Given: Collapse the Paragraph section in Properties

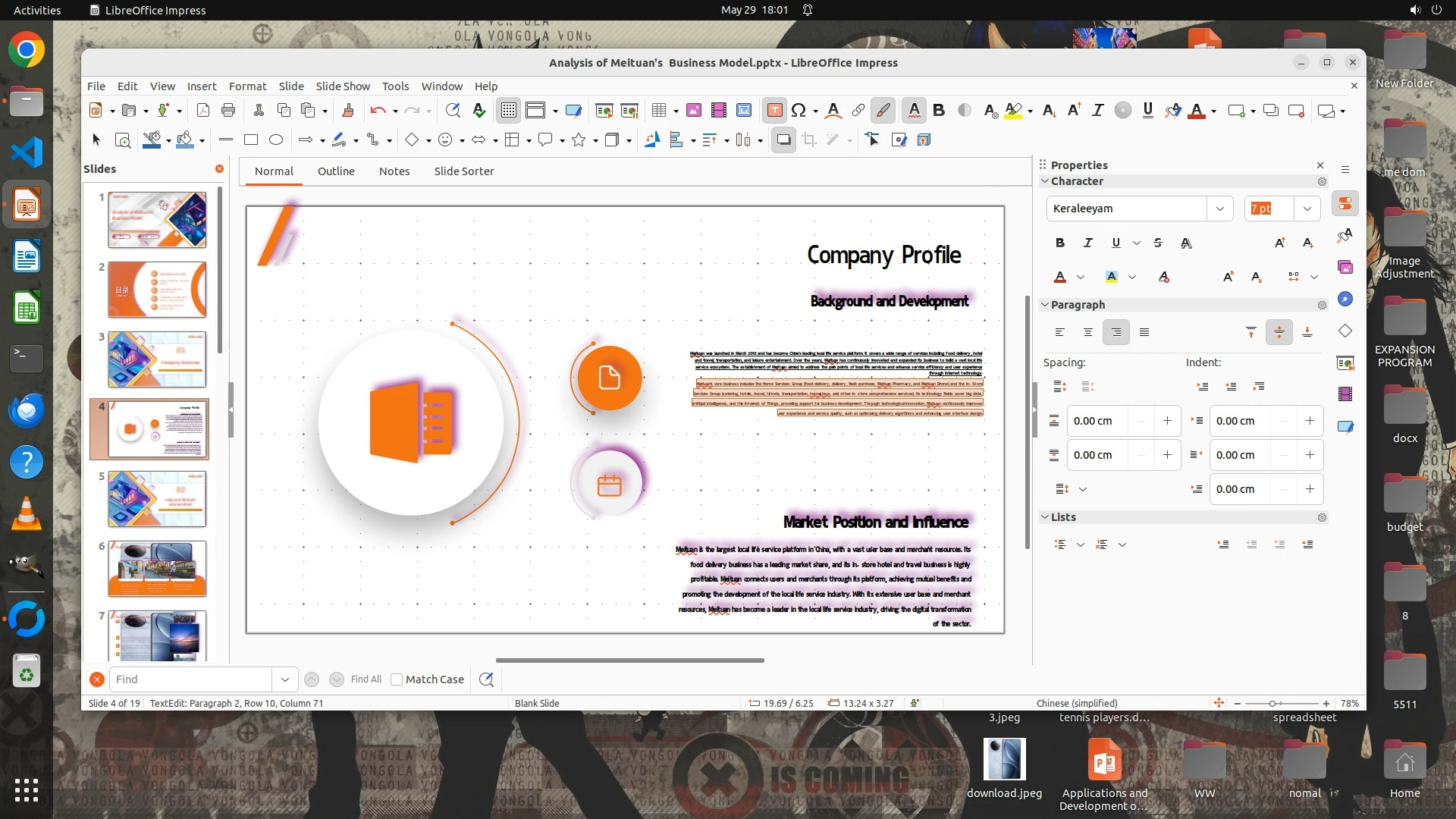Looking at the screenshot, I should click(x=1045, y=305).
